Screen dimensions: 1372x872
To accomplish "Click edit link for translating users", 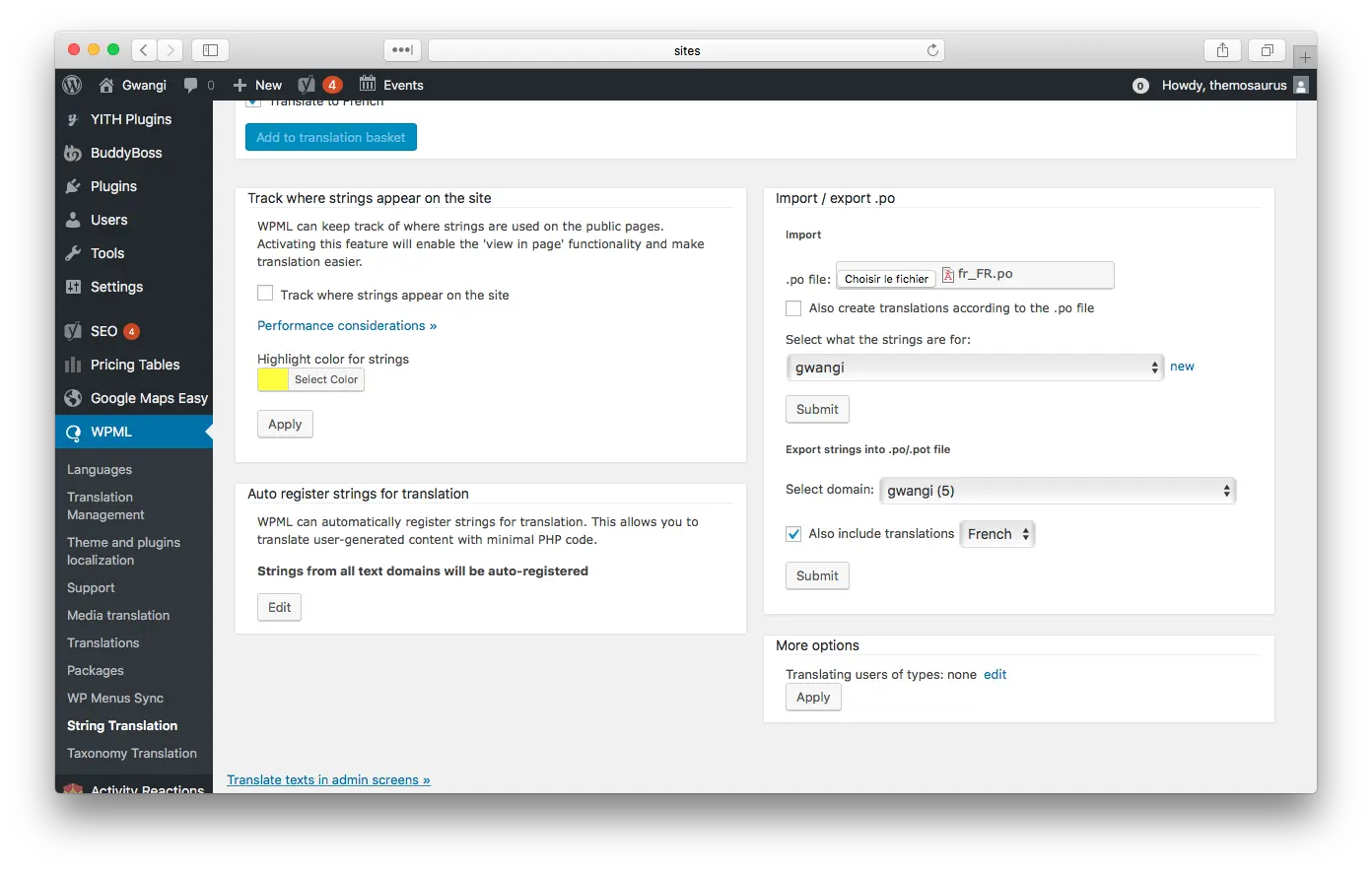I will point(995,674).
